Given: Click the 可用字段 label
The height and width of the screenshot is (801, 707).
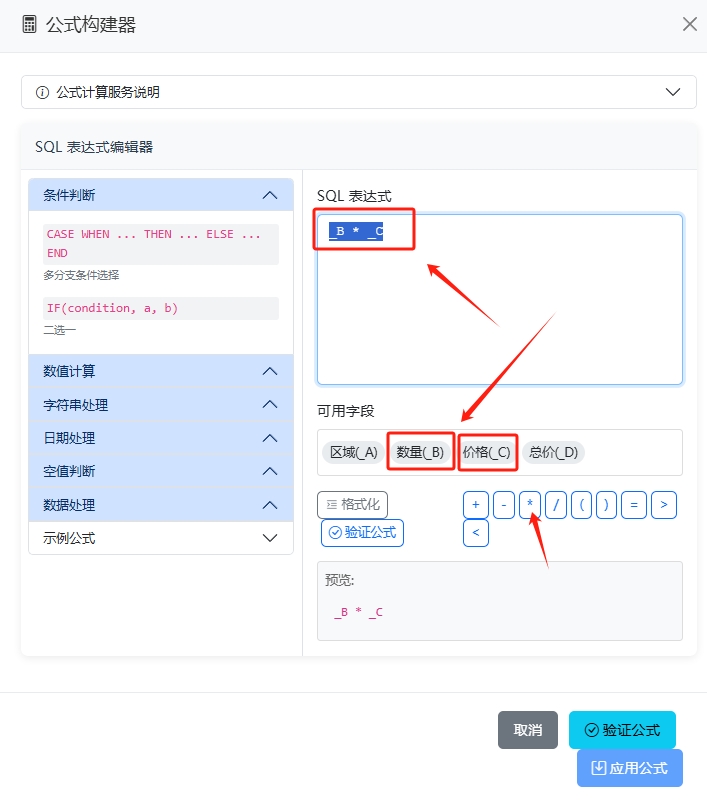Looking at the screenshot, I should click(x=345, y=411).
